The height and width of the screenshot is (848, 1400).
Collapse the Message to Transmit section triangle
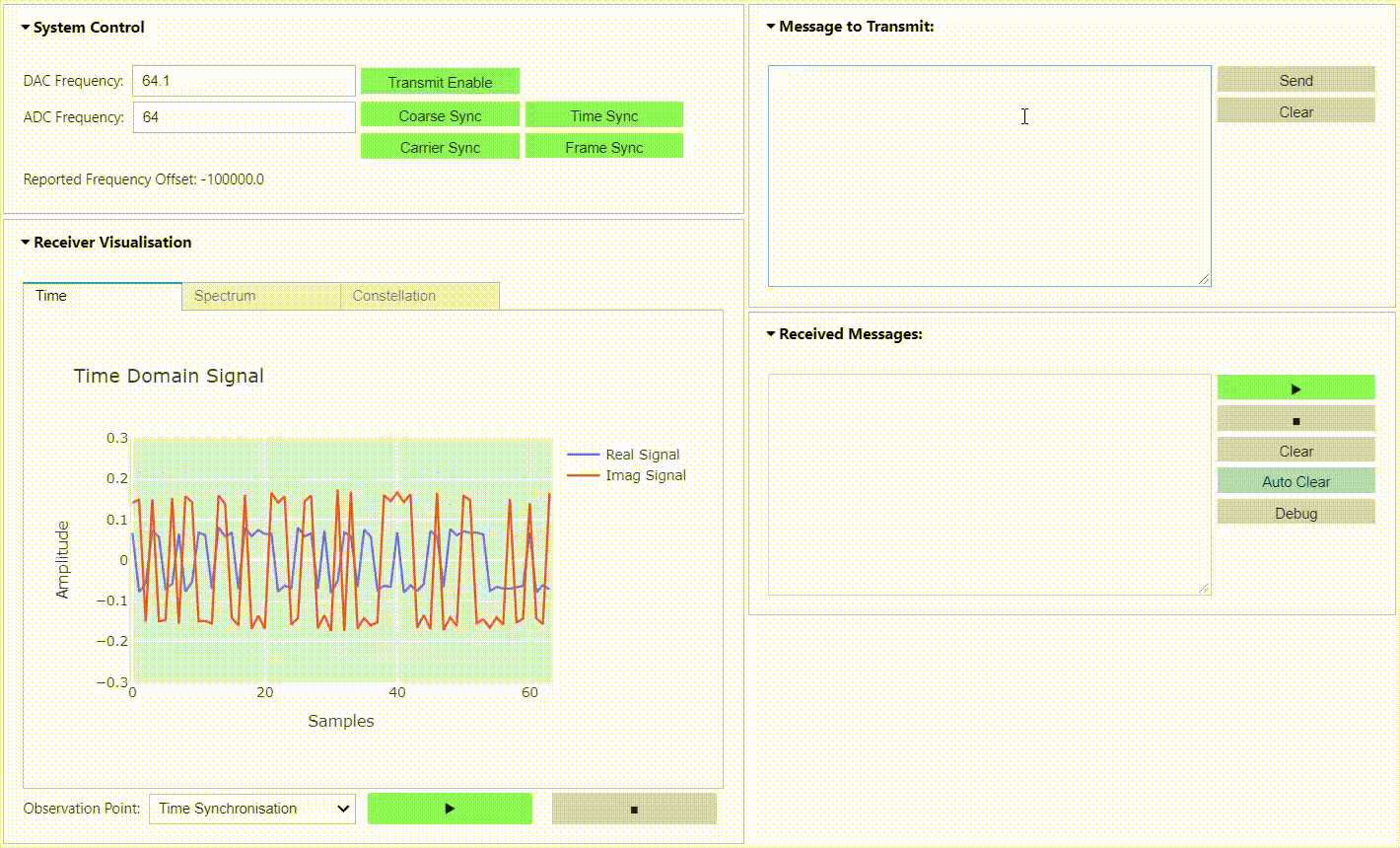pos(771,27)
